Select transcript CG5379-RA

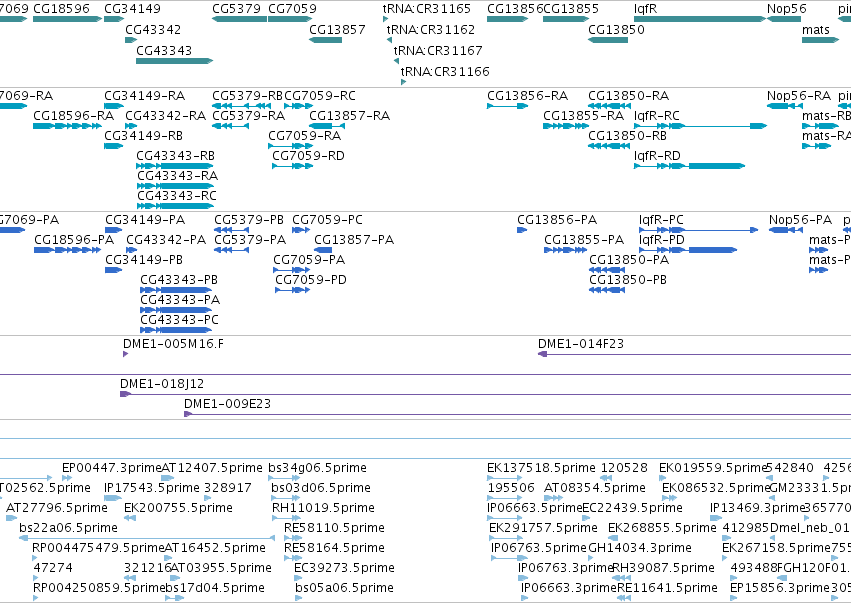231,126
